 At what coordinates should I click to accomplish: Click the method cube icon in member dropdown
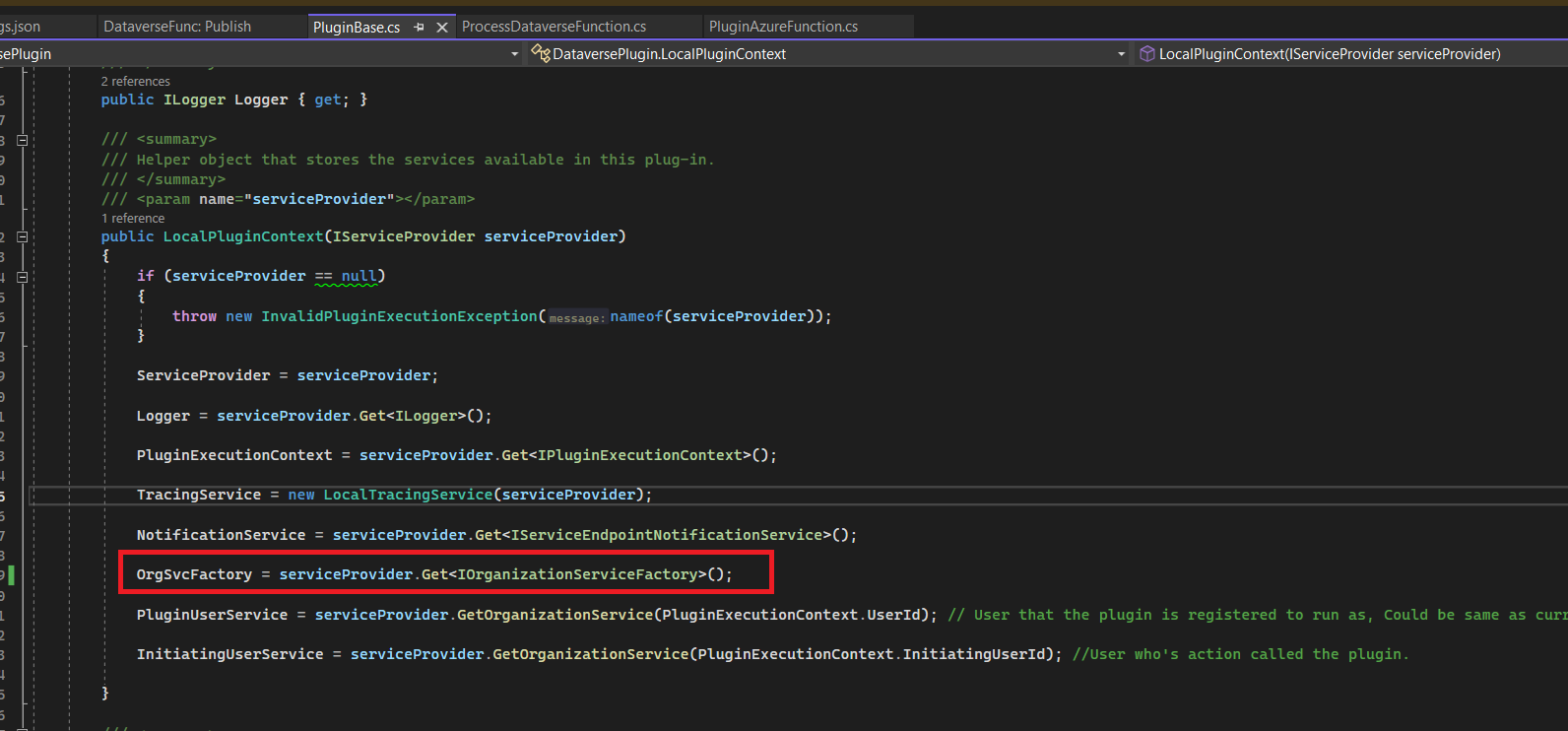pyautogui.click(x=1146, y=54)
